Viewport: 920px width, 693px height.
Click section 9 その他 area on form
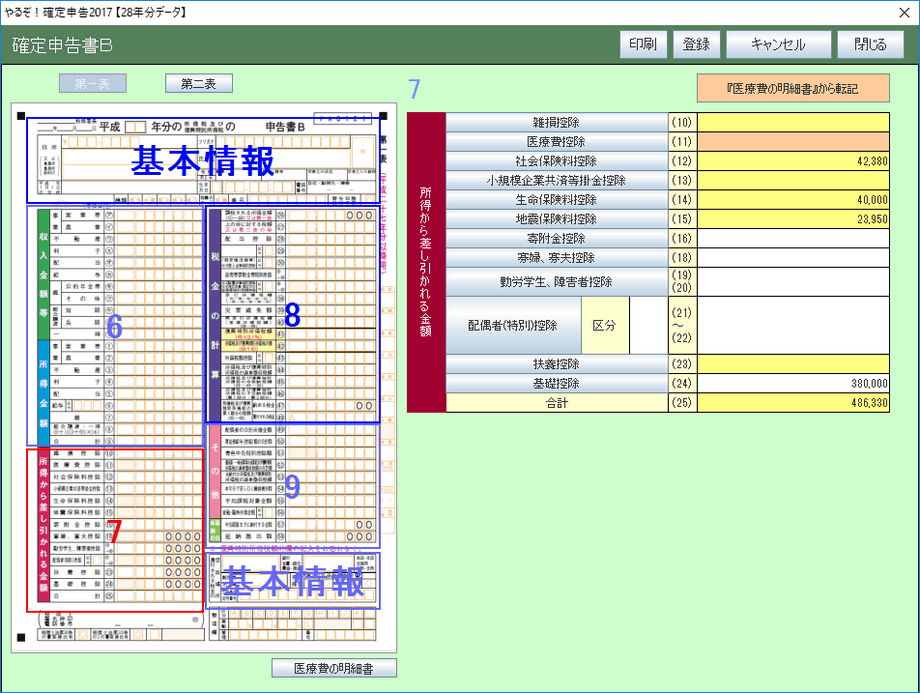292,486
